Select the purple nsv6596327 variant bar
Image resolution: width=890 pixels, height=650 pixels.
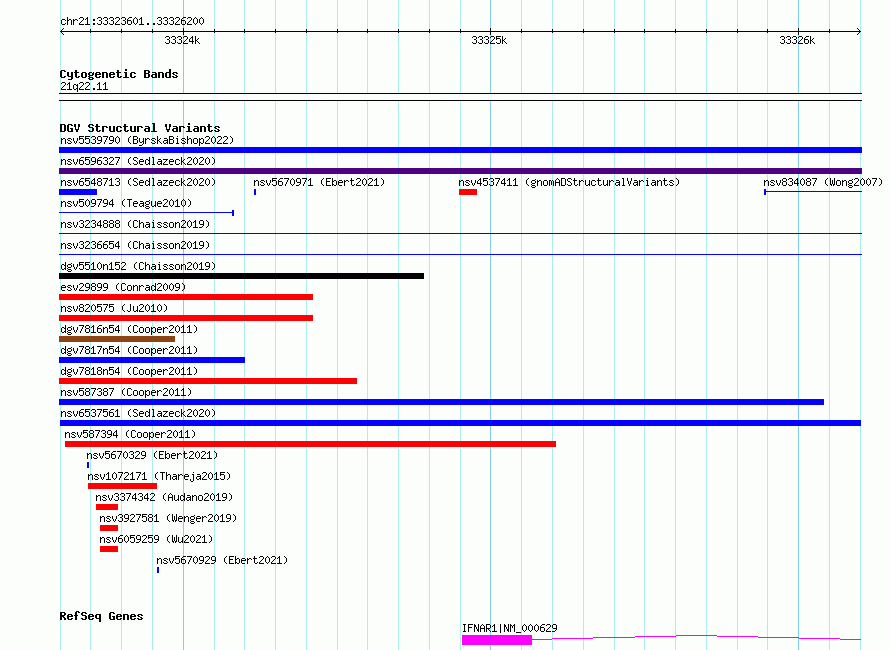tap(460, 171)
